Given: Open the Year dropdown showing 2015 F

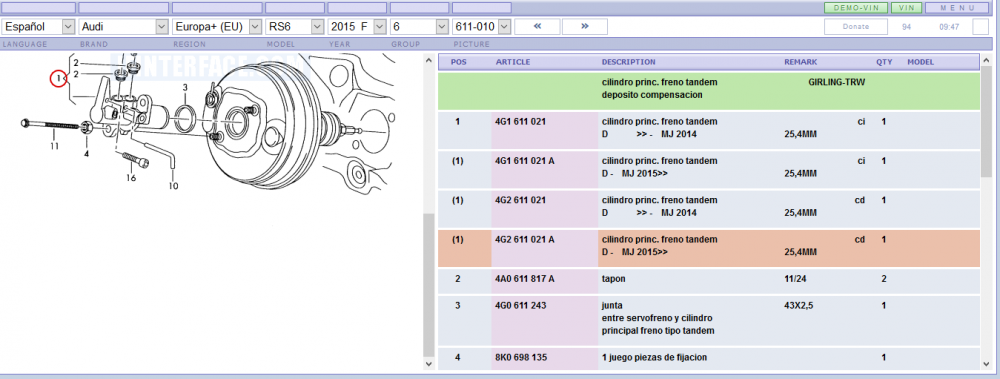Looking at the screenshot, I should (x=357, y=27).
